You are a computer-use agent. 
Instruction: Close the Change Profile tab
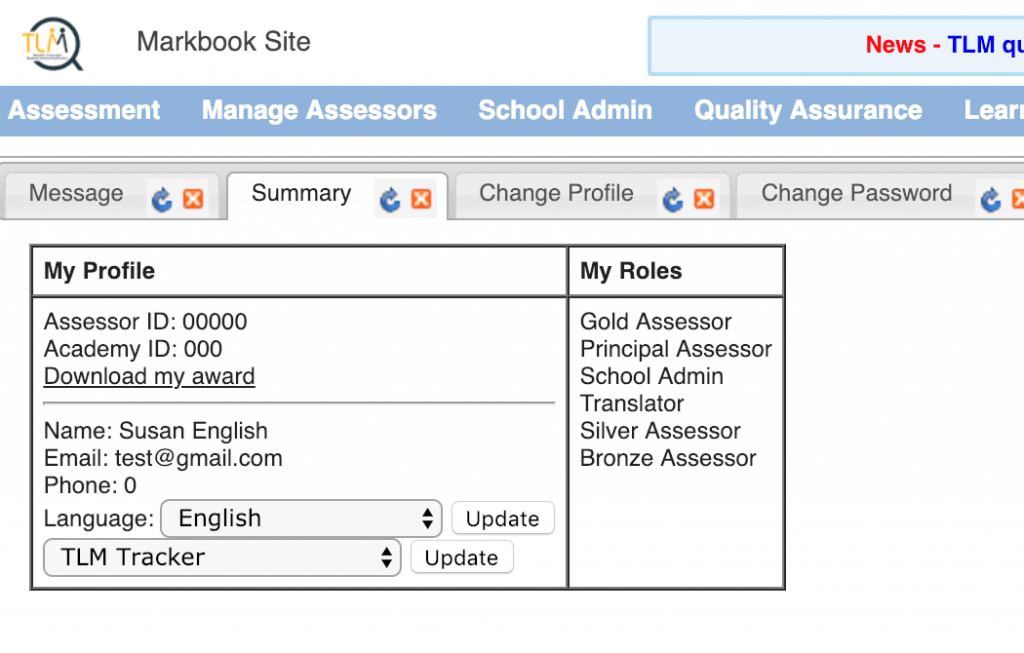coord(704,199)
